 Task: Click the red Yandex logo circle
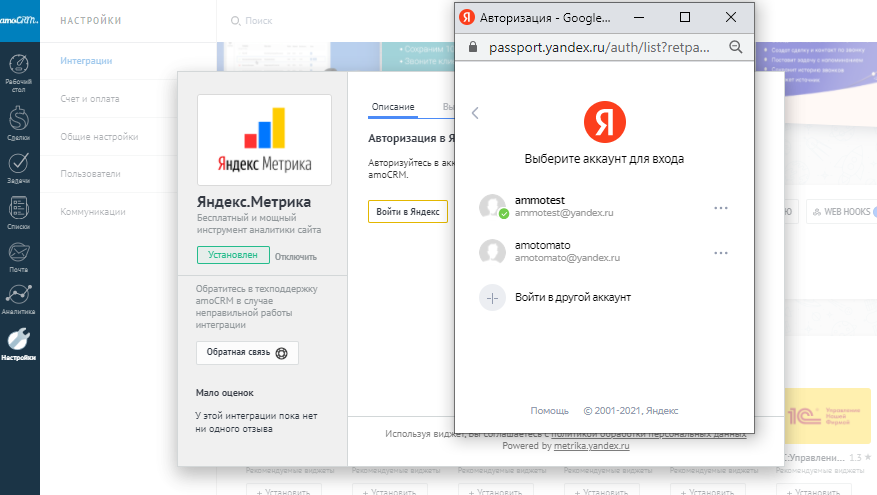coord(605,122)
